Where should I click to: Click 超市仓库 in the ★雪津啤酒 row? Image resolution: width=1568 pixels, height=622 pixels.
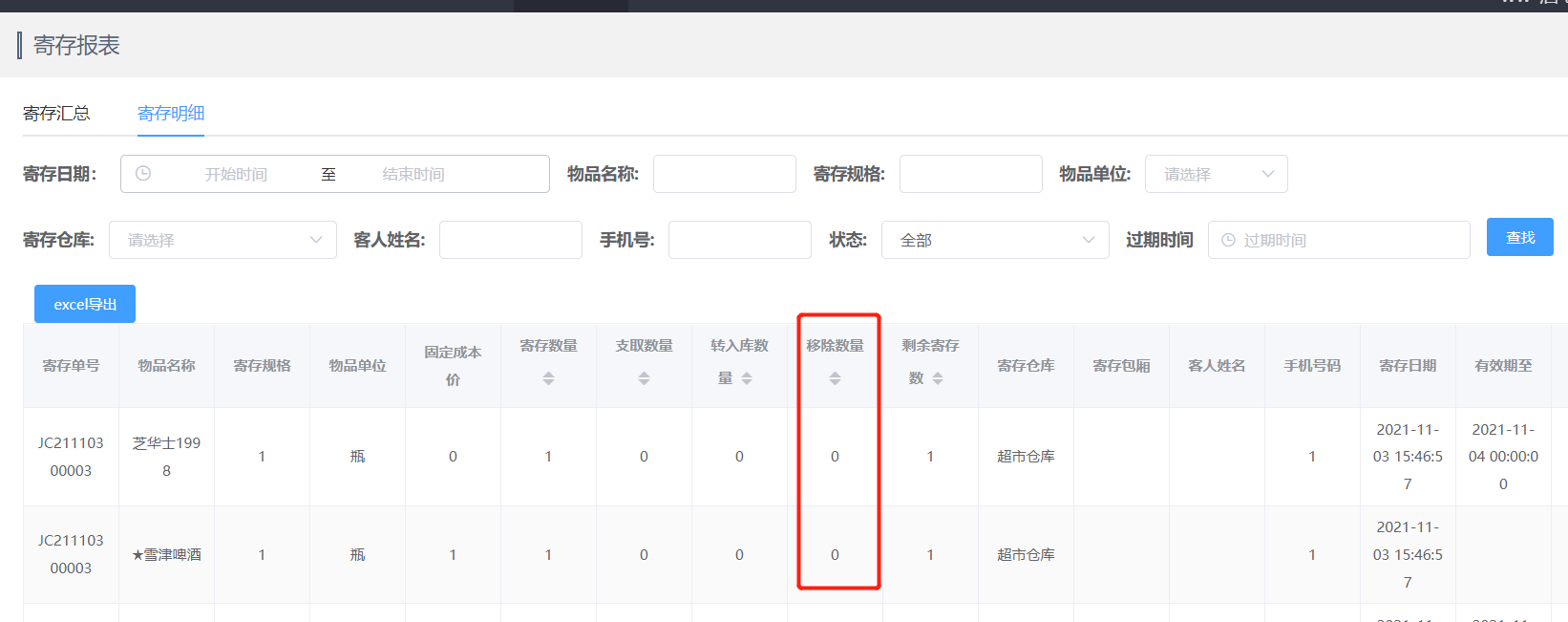coord(1026,554)
